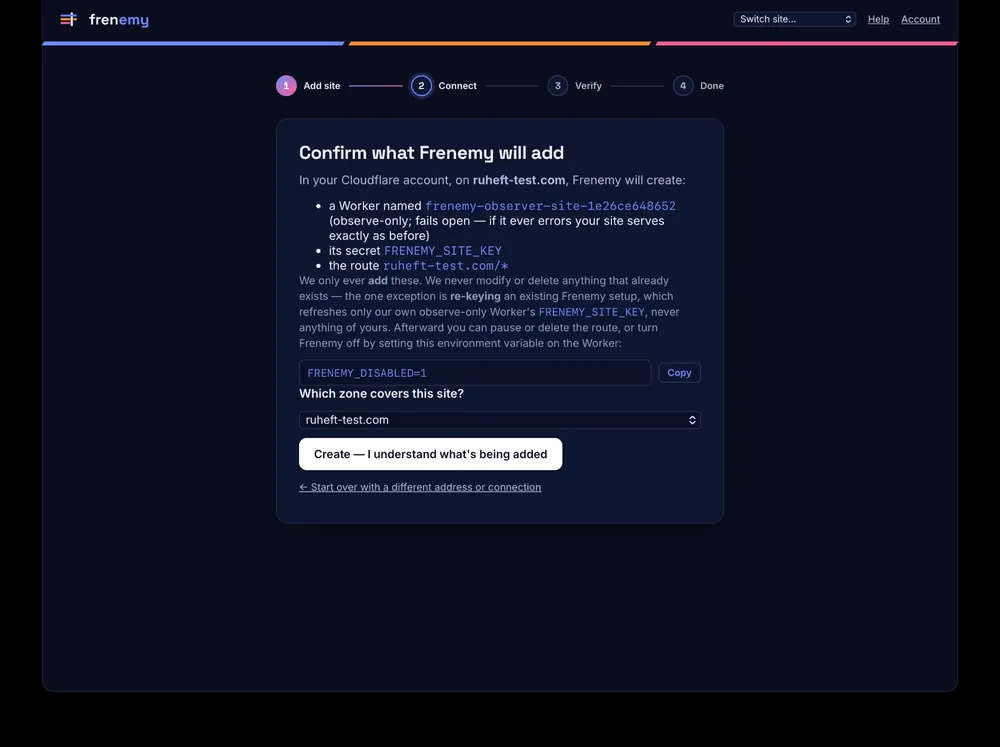Click Create — I understand what's being added

coord(430,454)
